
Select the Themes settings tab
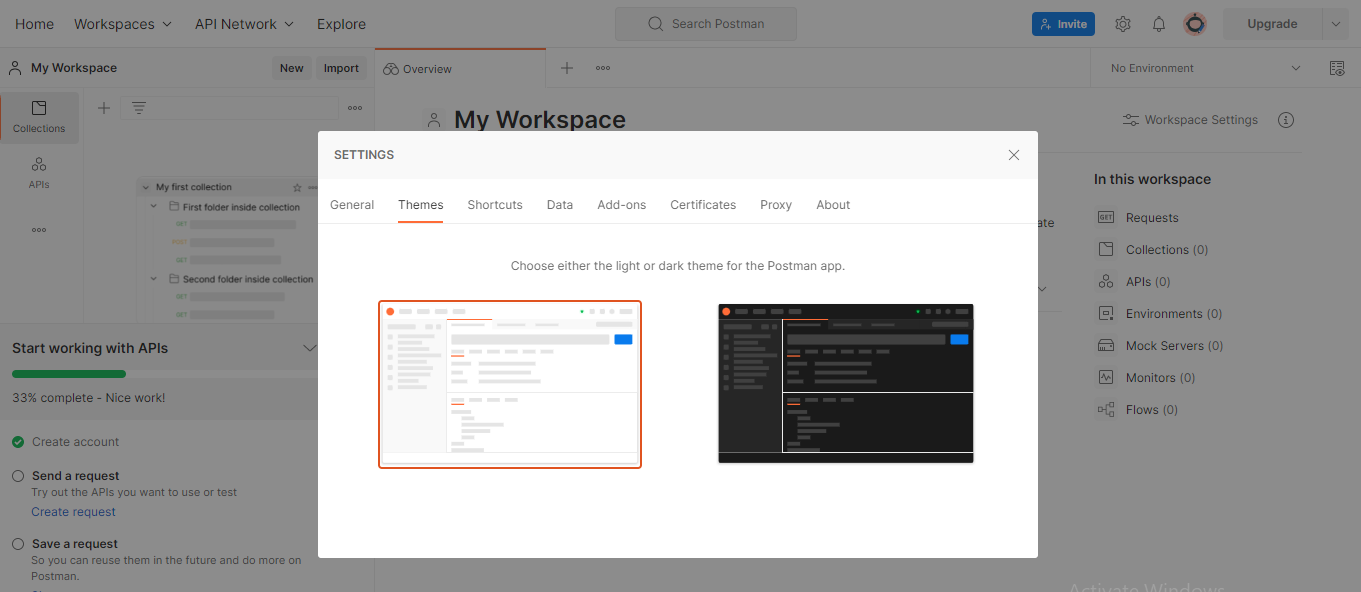(x=421, y=205)
